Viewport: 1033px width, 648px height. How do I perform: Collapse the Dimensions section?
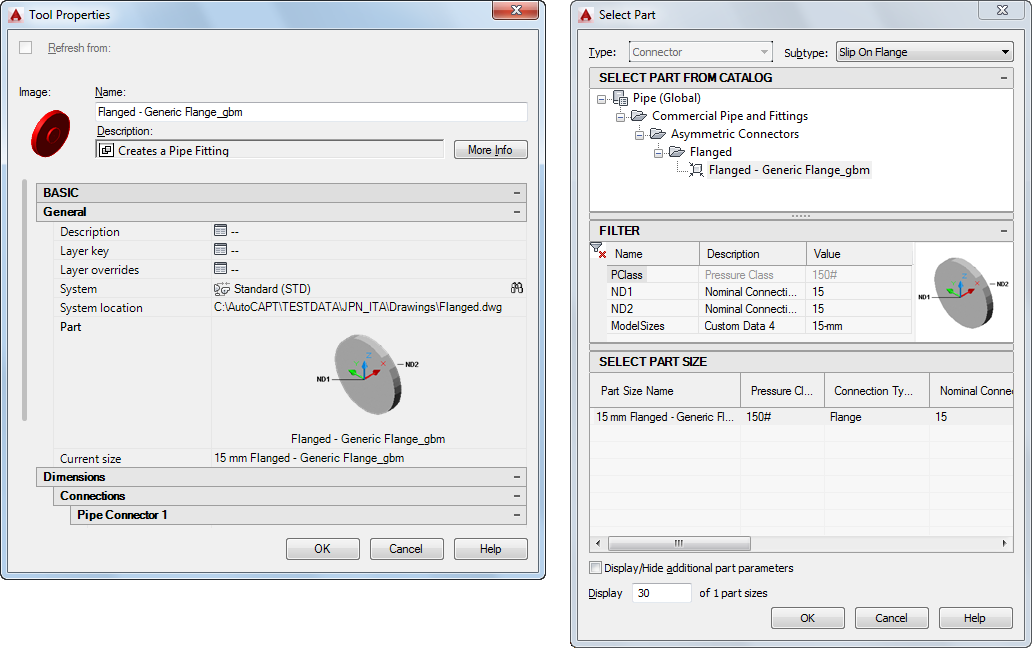coord(517,477)
